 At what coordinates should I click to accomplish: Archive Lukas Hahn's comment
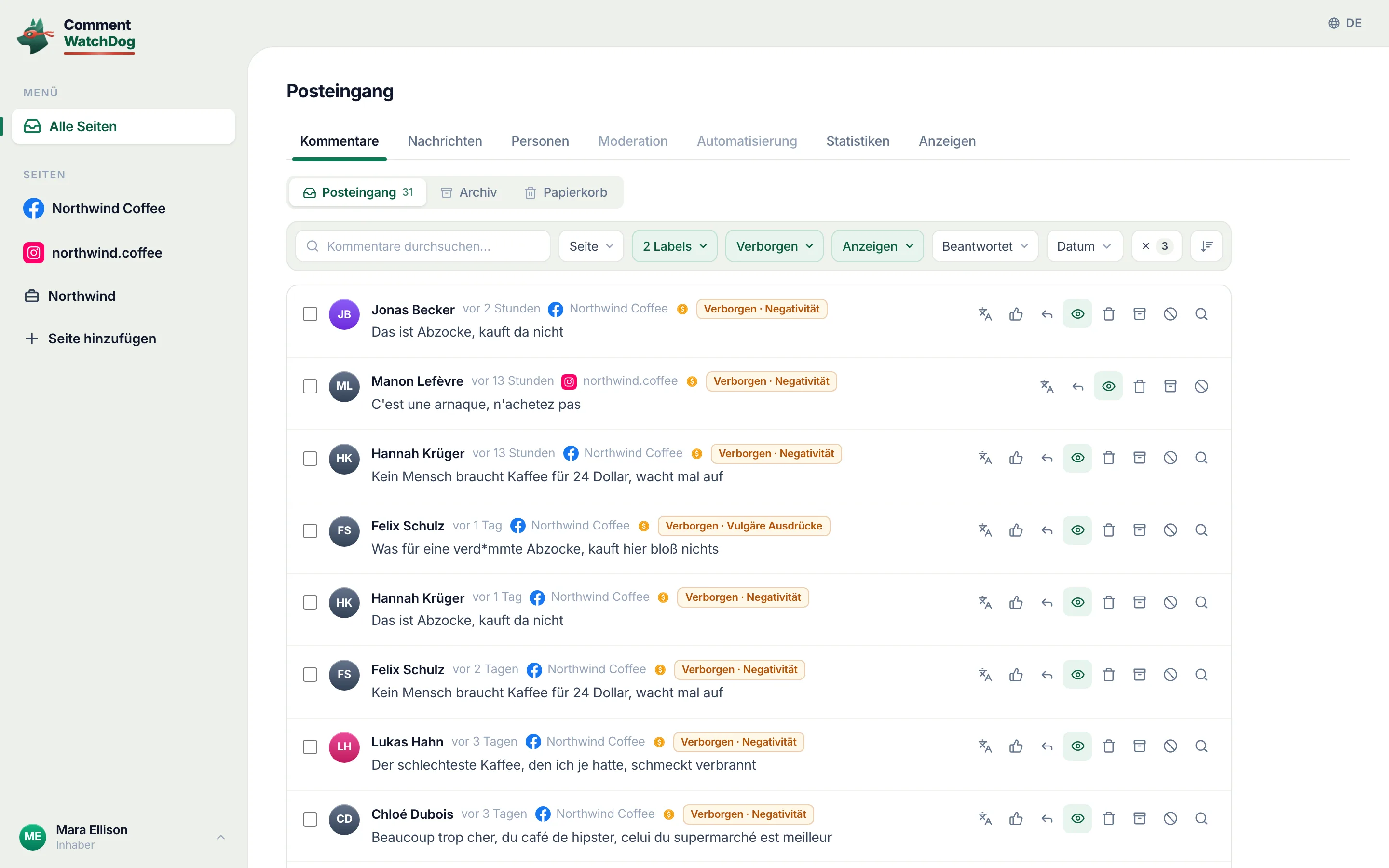point(1139,746)
